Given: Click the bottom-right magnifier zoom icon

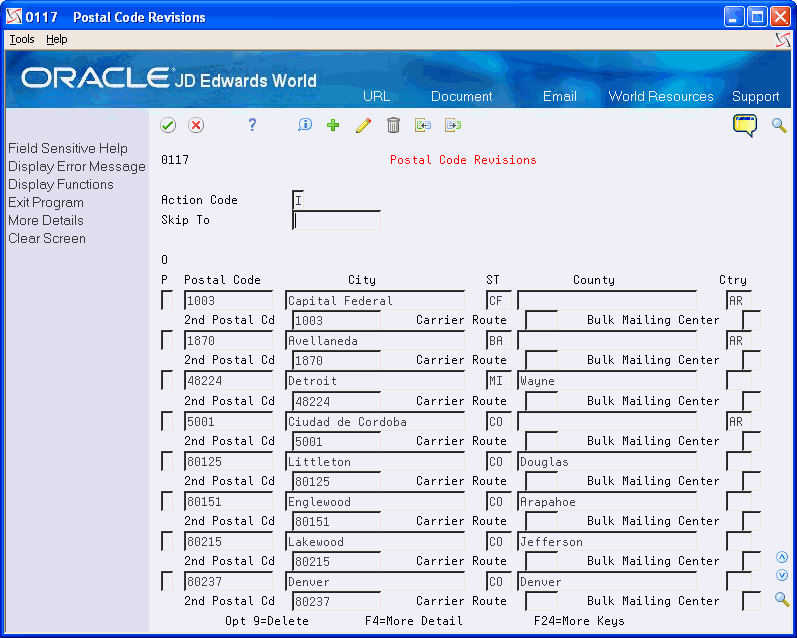Looking at the screenshot, I should pyautogui.click(x=782, y=599).
